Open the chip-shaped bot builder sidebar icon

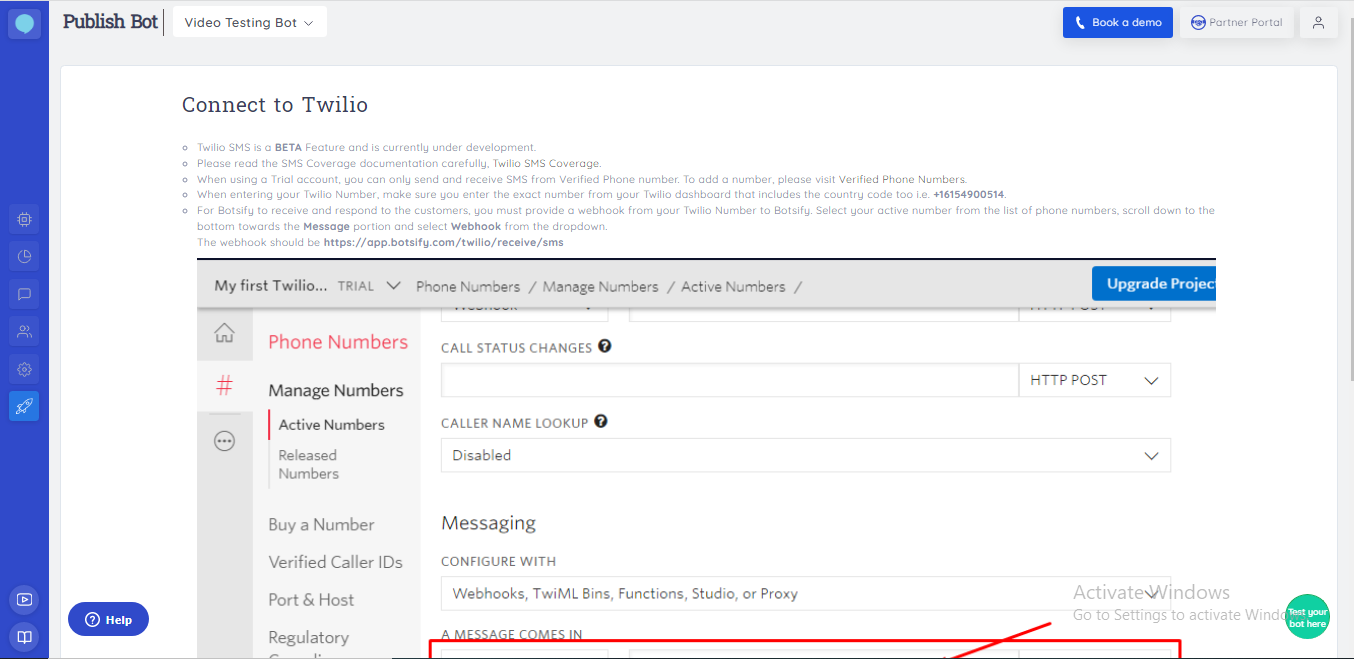point(24,219)
